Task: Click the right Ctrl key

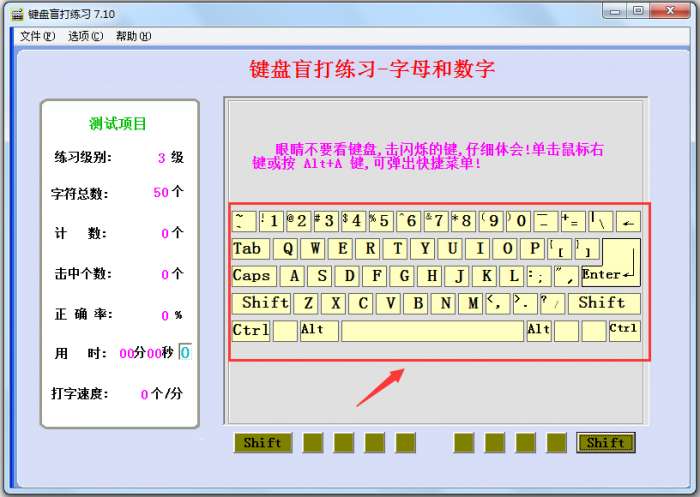Action: pos(625,331)
